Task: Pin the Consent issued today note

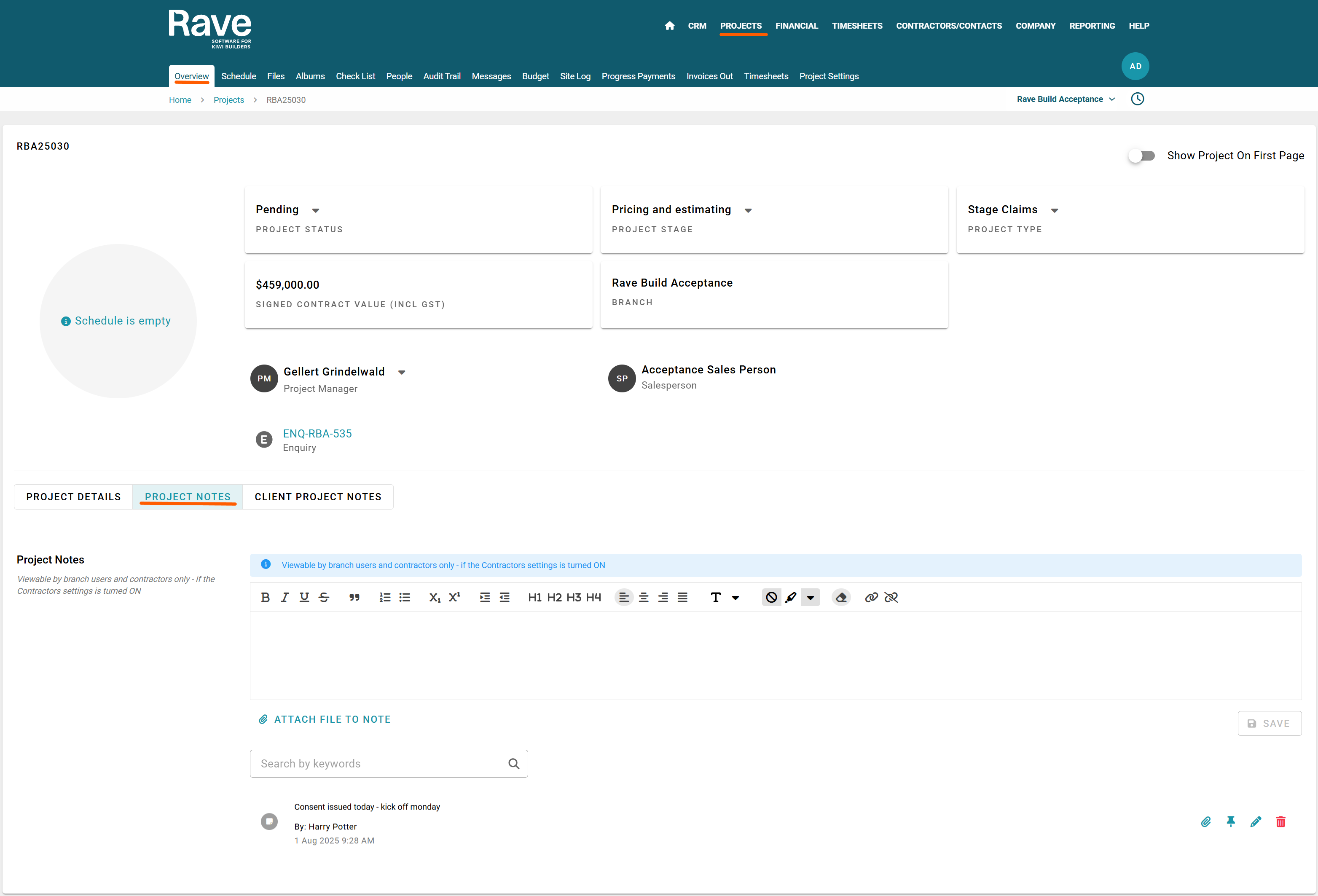Action: (1231, 822)
